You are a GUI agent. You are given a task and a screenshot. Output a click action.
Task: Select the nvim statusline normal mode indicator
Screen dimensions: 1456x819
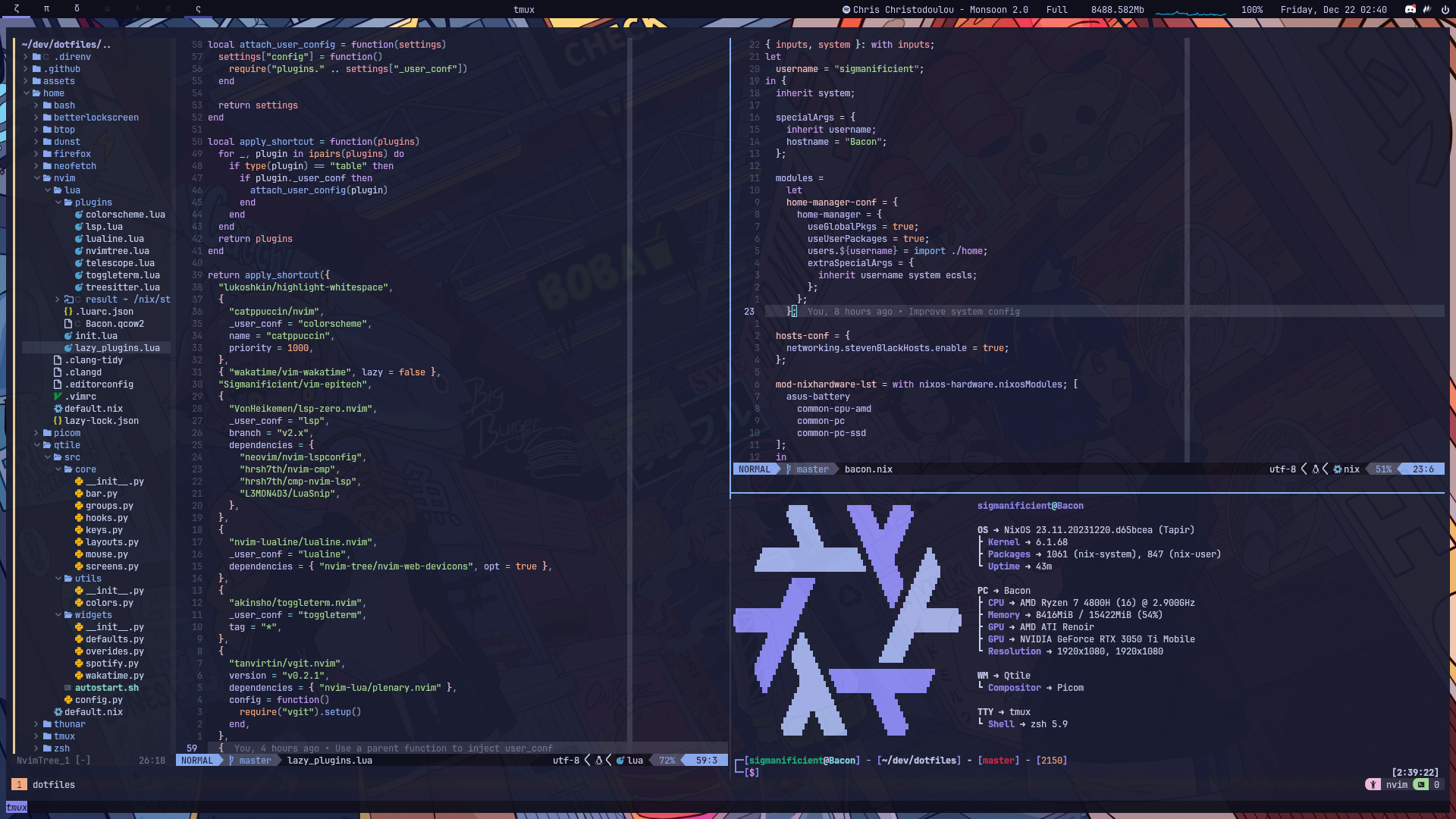pos(196,761)
